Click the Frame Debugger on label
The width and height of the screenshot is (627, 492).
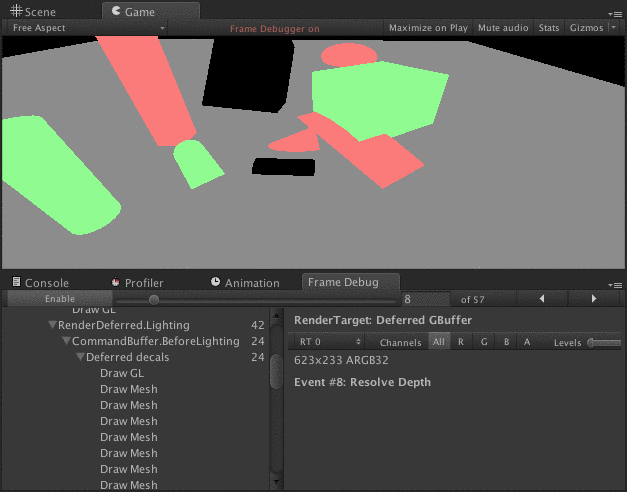(x=275, y=28)
